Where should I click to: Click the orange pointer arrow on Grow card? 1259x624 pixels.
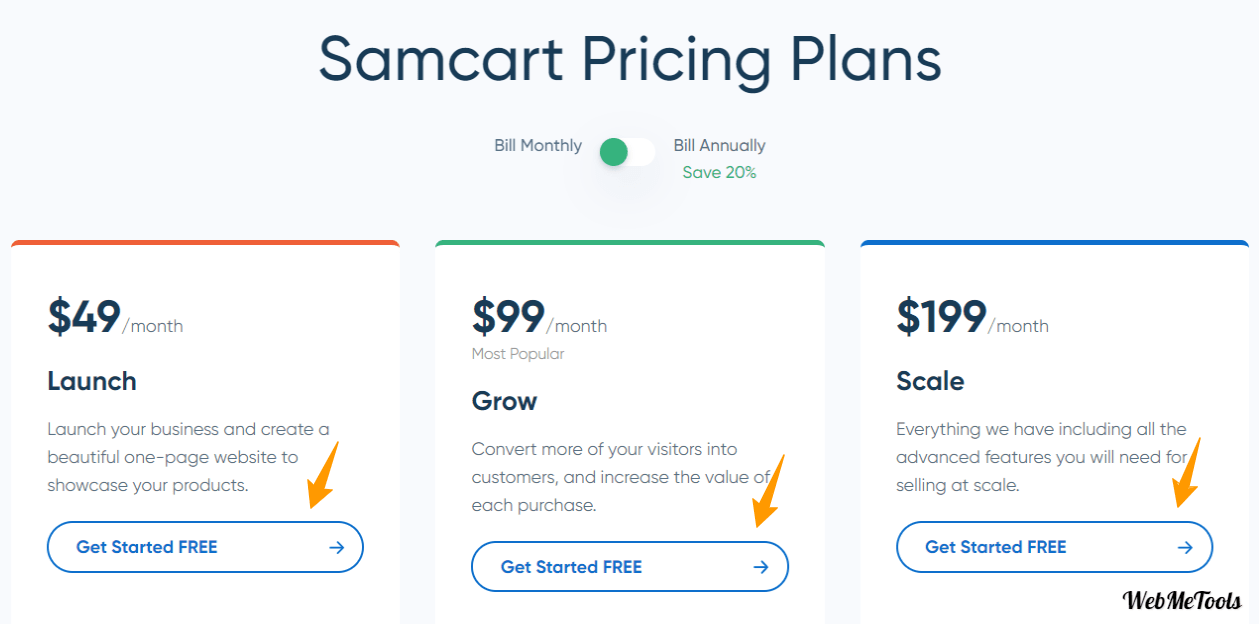pyautogui.click(x=769, y=491)
